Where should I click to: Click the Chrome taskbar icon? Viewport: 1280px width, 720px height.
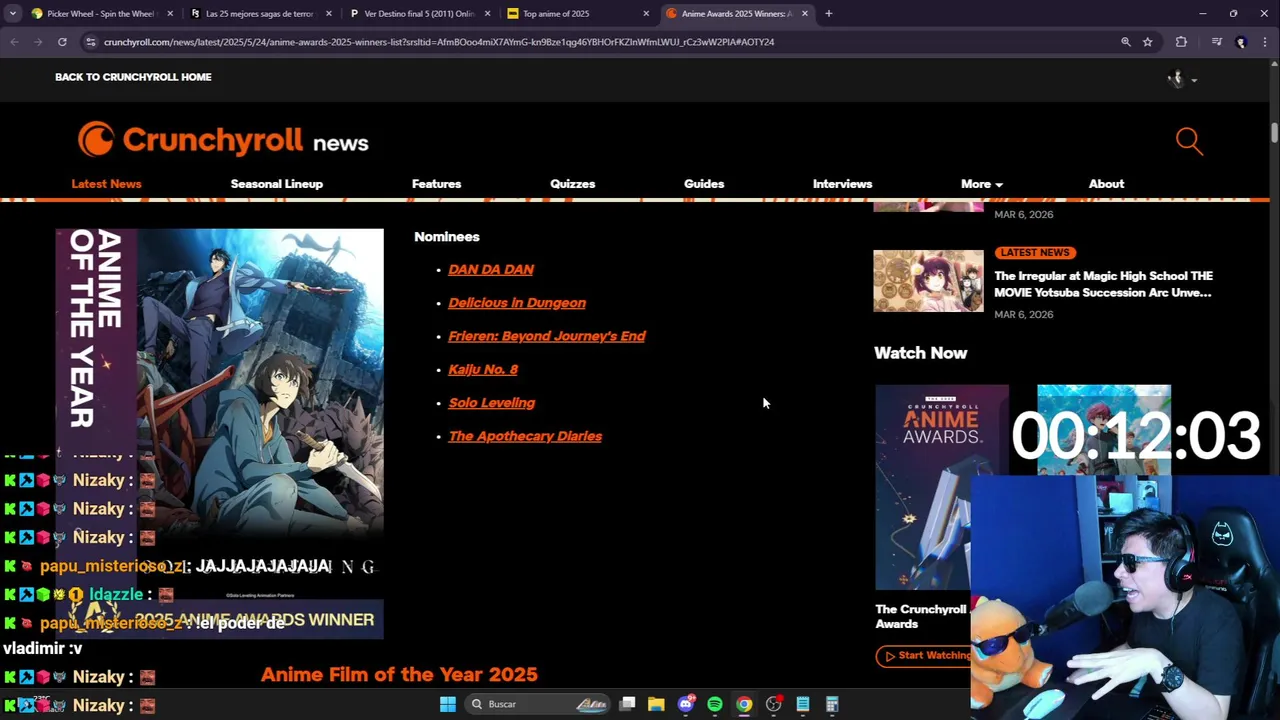(x=744, y=704)
